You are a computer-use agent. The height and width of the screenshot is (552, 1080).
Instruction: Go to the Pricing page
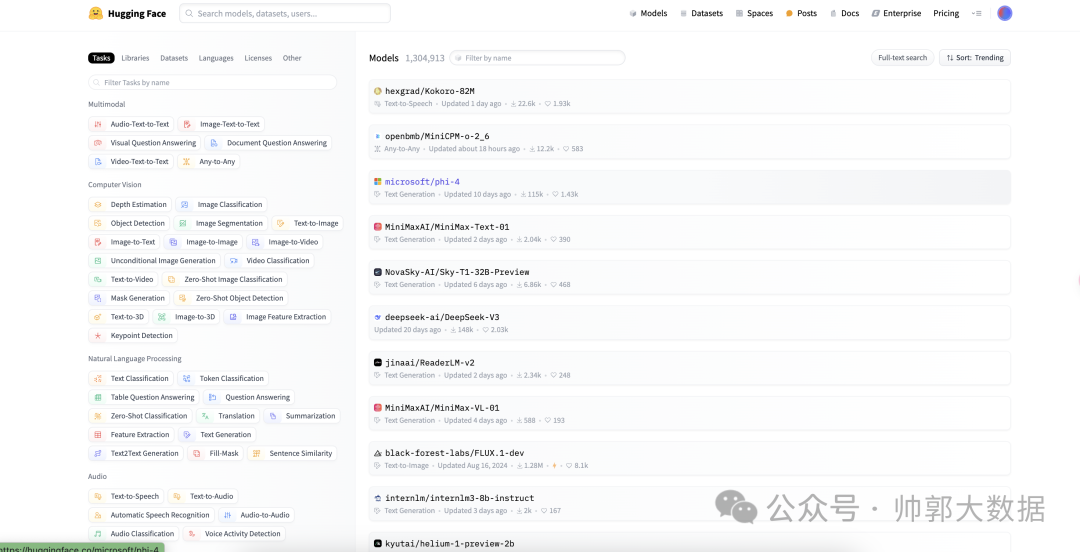pyautogui.click(x=946, y=13)
